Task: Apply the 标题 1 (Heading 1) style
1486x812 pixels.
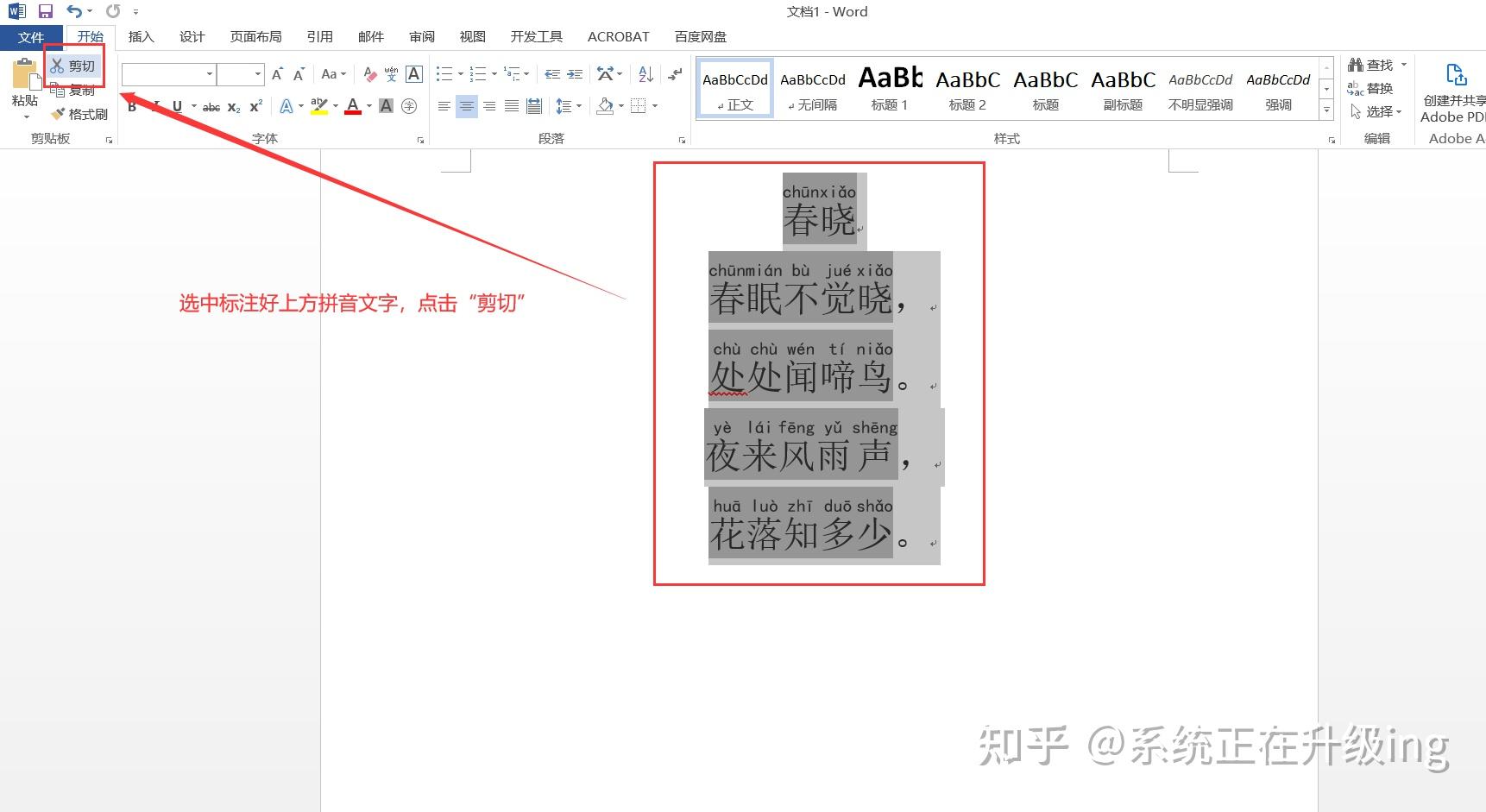Action: 890,88
